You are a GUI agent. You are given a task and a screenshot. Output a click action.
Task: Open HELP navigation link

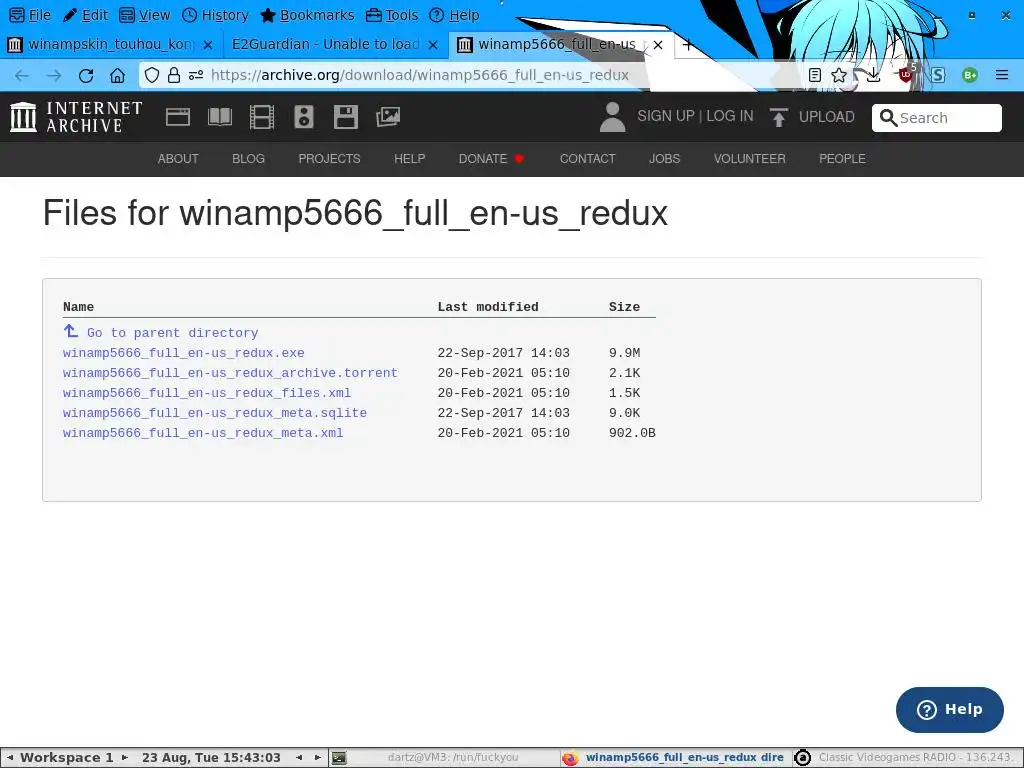[x=409, y=159]
